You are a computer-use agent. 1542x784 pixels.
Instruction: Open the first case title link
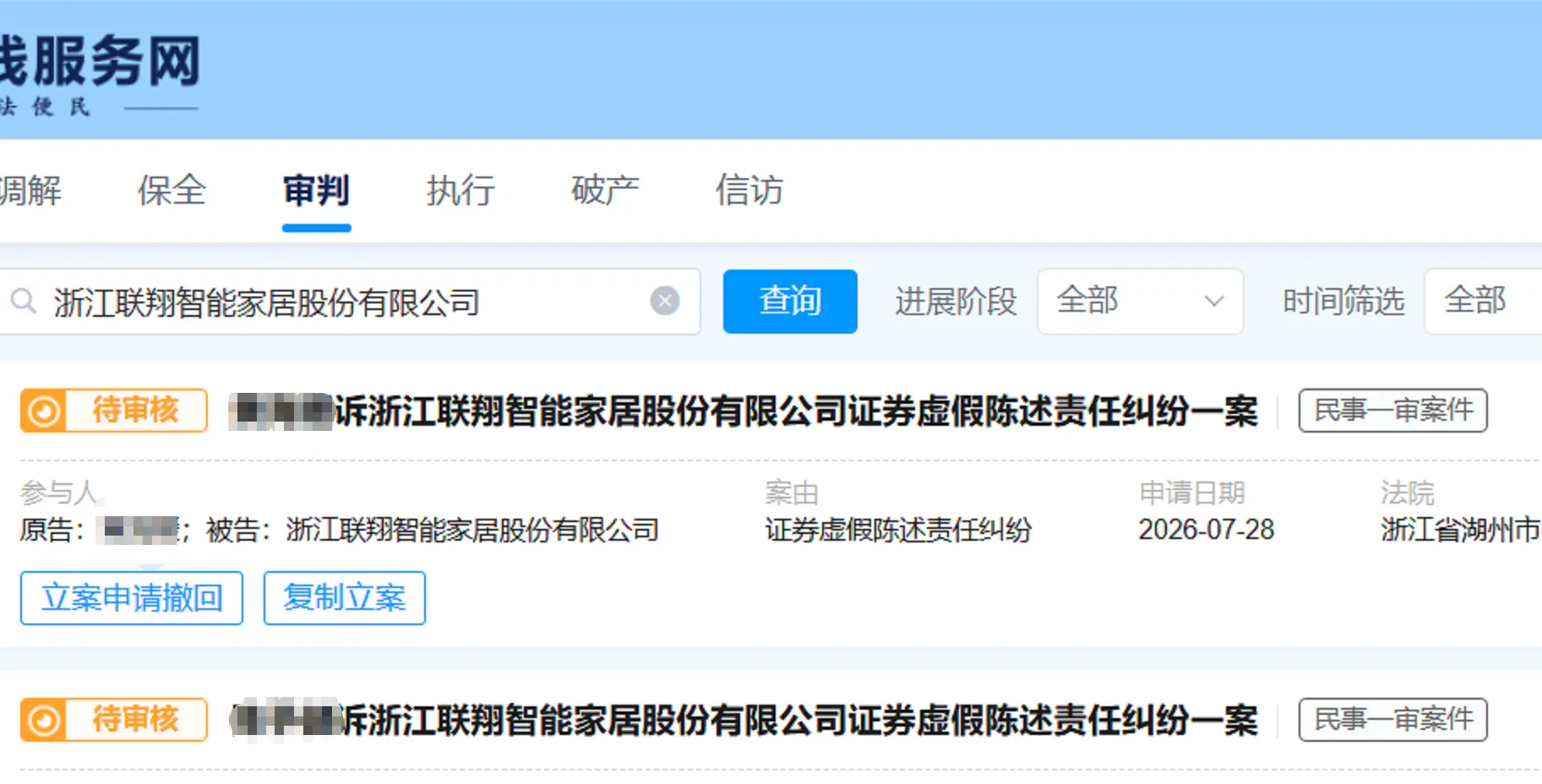tap(744, 411)
